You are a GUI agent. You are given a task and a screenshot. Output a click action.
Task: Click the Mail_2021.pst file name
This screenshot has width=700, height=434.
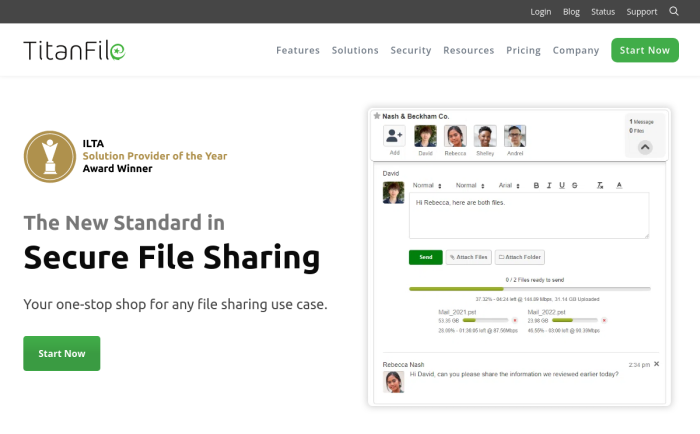click(457, 312)
